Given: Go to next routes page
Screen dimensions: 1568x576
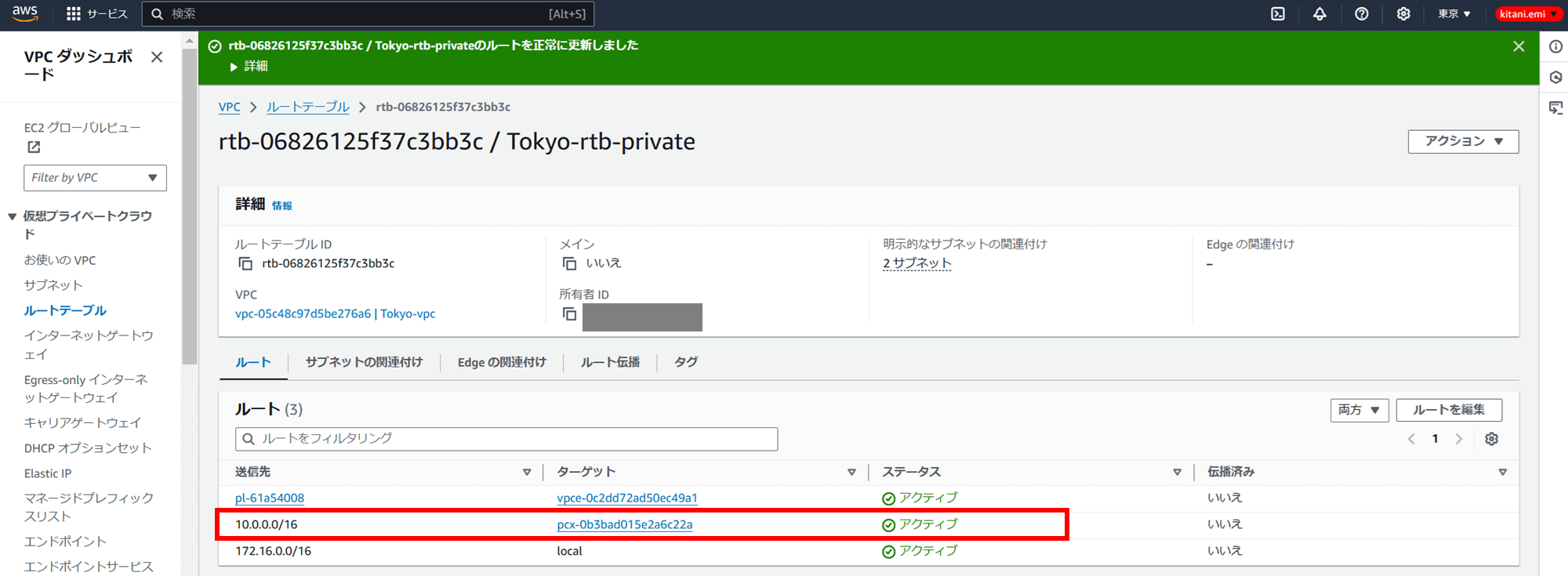Looking at the screenshot, I should [x=1459, y=439].
